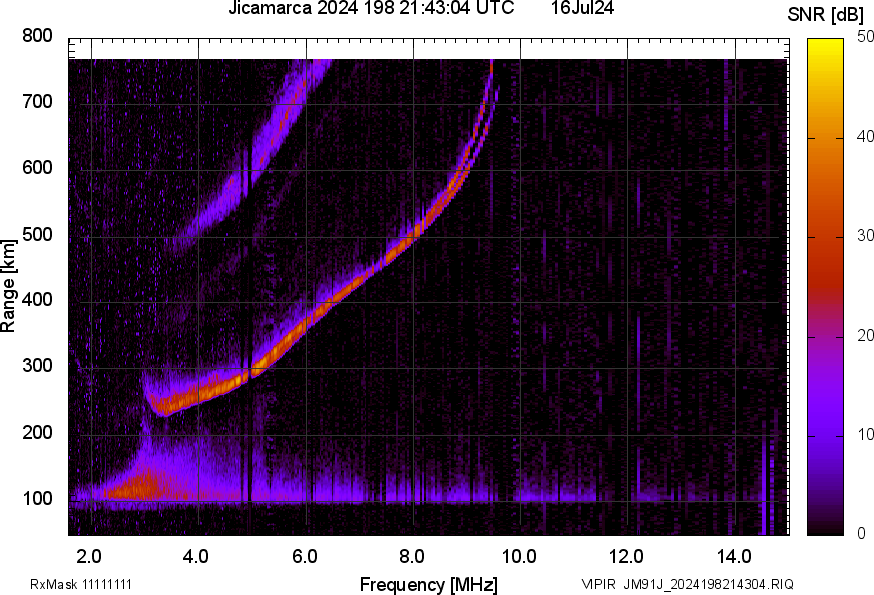Click the 0 tick label on colorbar
This screenshot has width=874, height=595.
(x=860, y=533)
